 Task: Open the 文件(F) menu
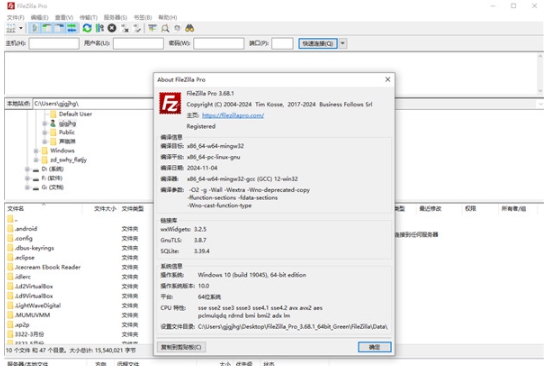[x=15, y=17]
